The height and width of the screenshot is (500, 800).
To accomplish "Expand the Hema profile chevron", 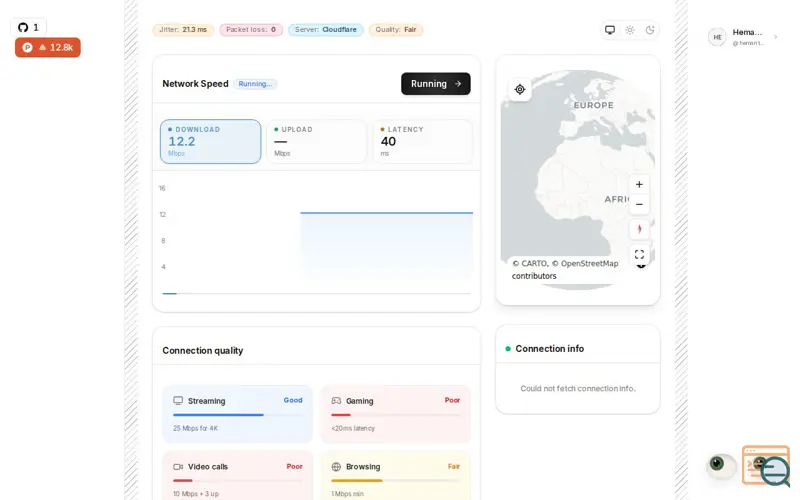I will coord(776,37).
